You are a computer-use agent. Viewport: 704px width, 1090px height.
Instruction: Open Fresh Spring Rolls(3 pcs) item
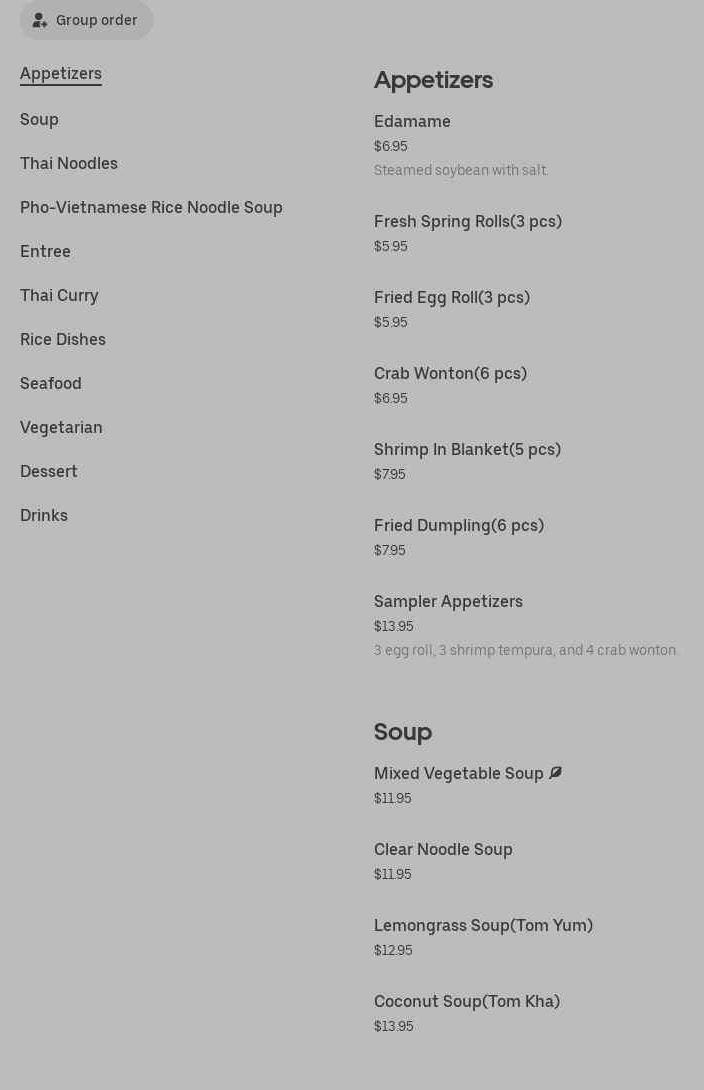point(468,222)
